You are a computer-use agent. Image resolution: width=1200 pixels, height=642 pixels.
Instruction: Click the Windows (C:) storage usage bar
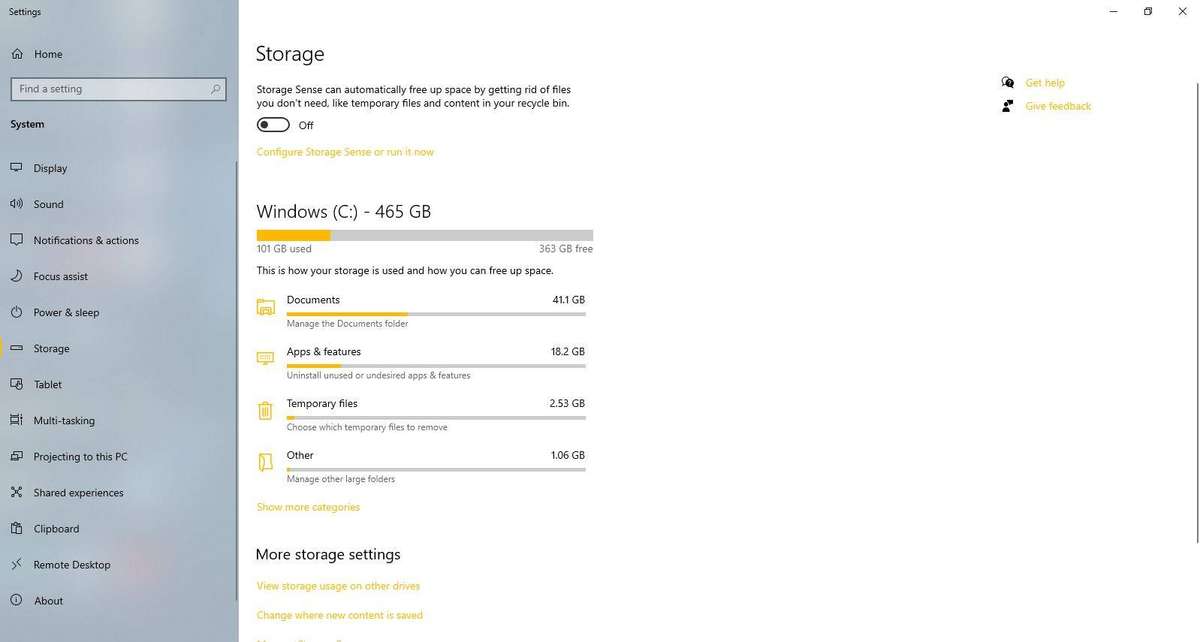pos(424,235)
